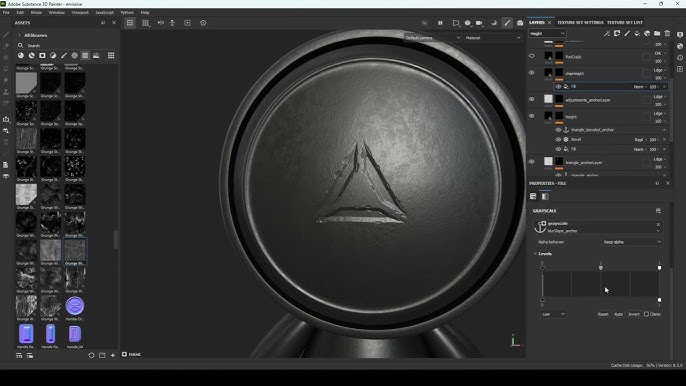Click the delete layer trash icon
686x386 pixels.
667,33
